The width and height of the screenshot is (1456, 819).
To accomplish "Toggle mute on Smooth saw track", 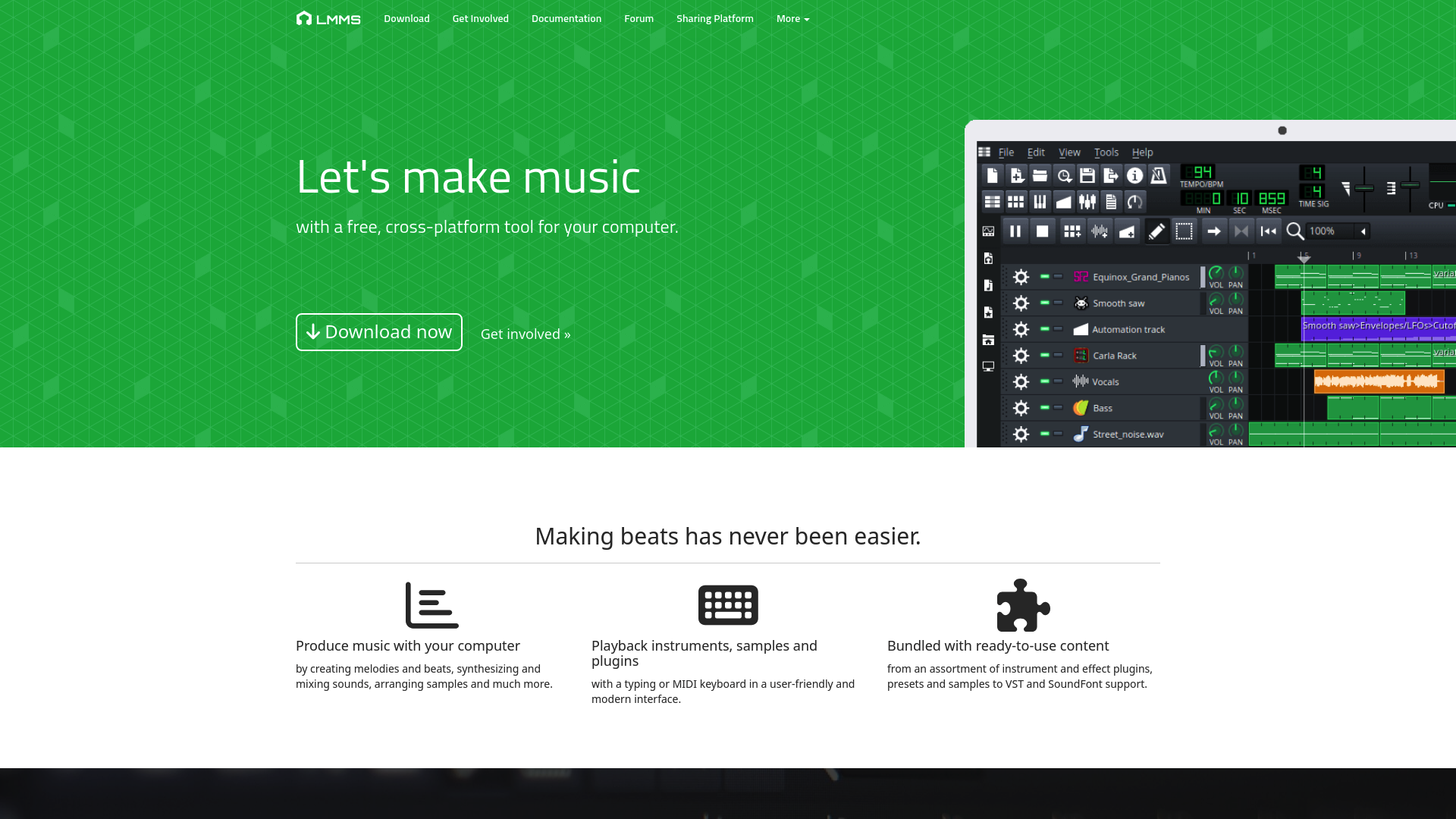I will [1044, 303].
